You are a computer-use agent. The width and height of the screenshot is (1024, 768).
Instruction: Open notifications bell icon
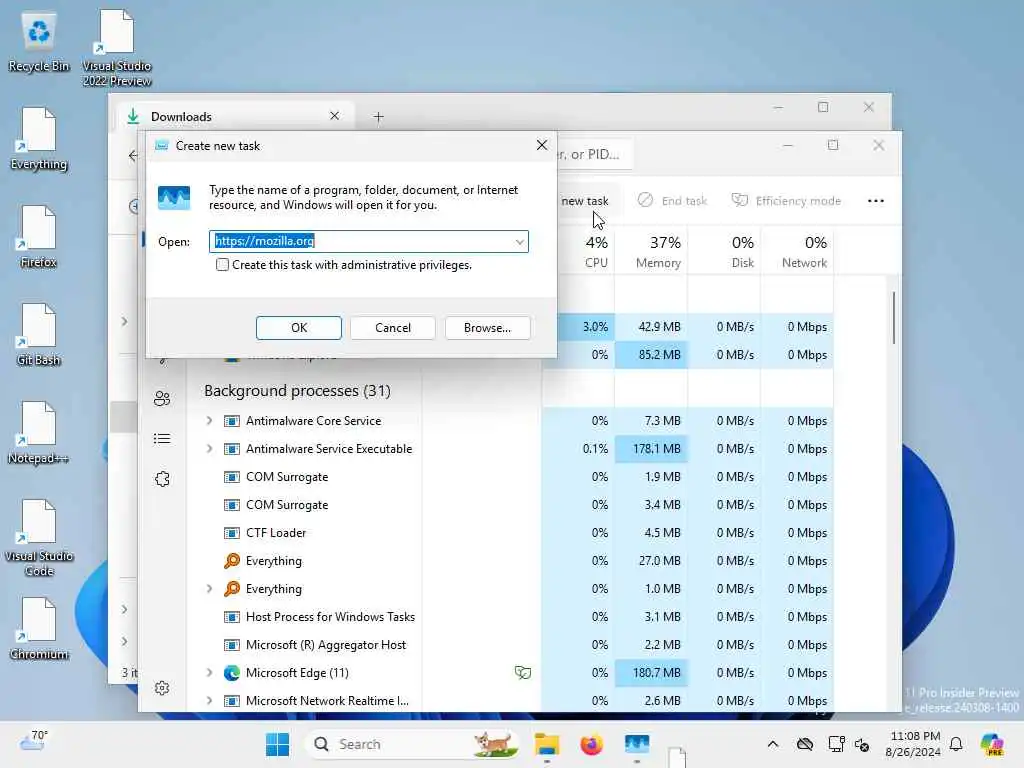[956, 744]
